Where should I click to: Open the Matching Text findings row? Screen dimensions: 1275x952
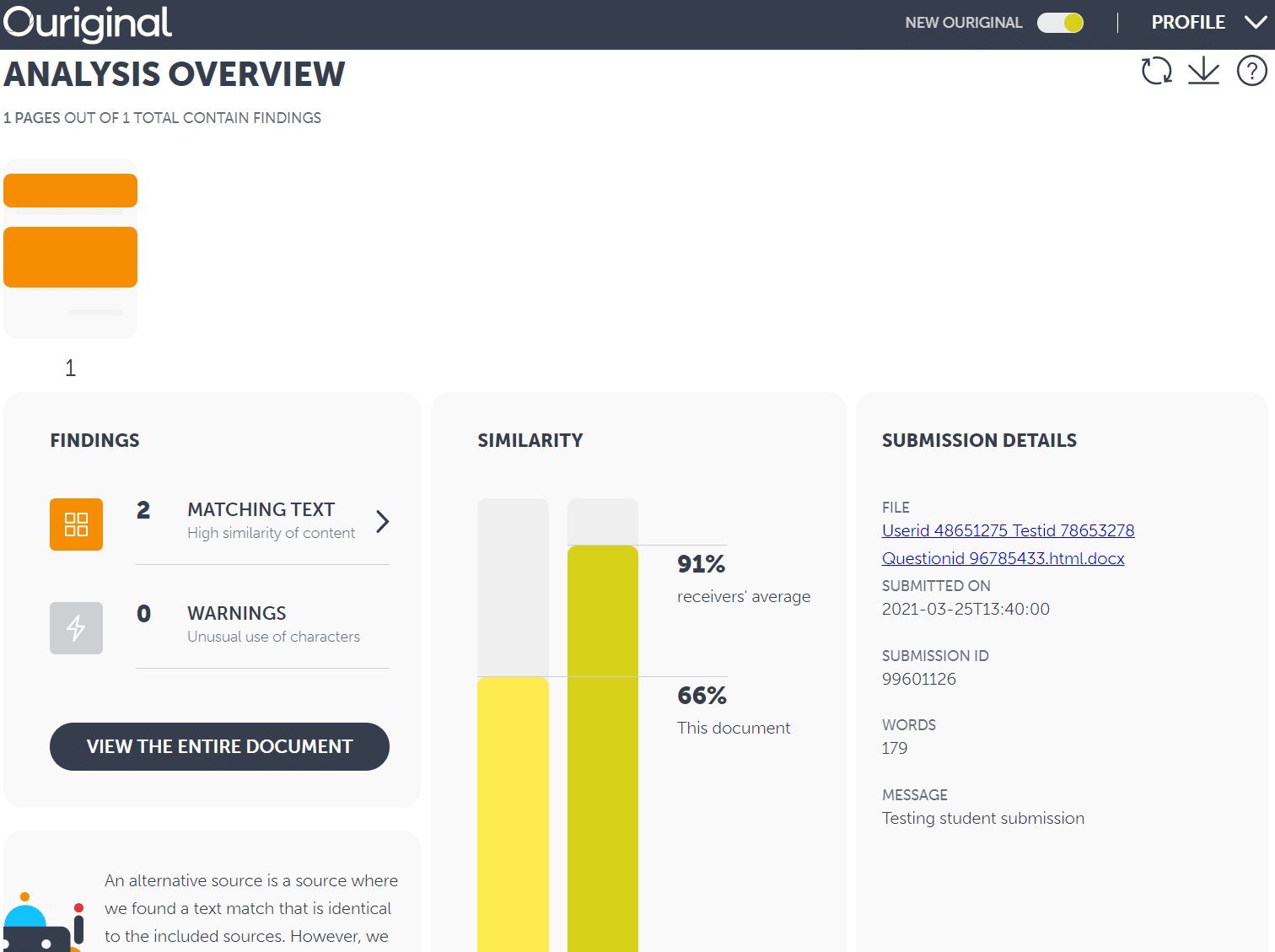coord(261,521)
